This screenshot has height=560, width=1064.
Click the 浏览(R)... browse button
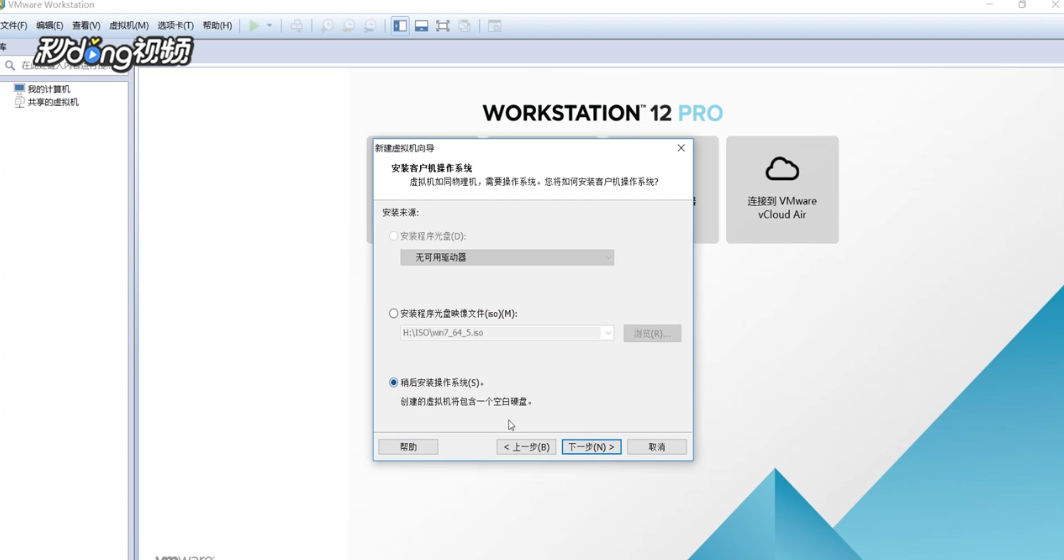click(x=652, y=333)
